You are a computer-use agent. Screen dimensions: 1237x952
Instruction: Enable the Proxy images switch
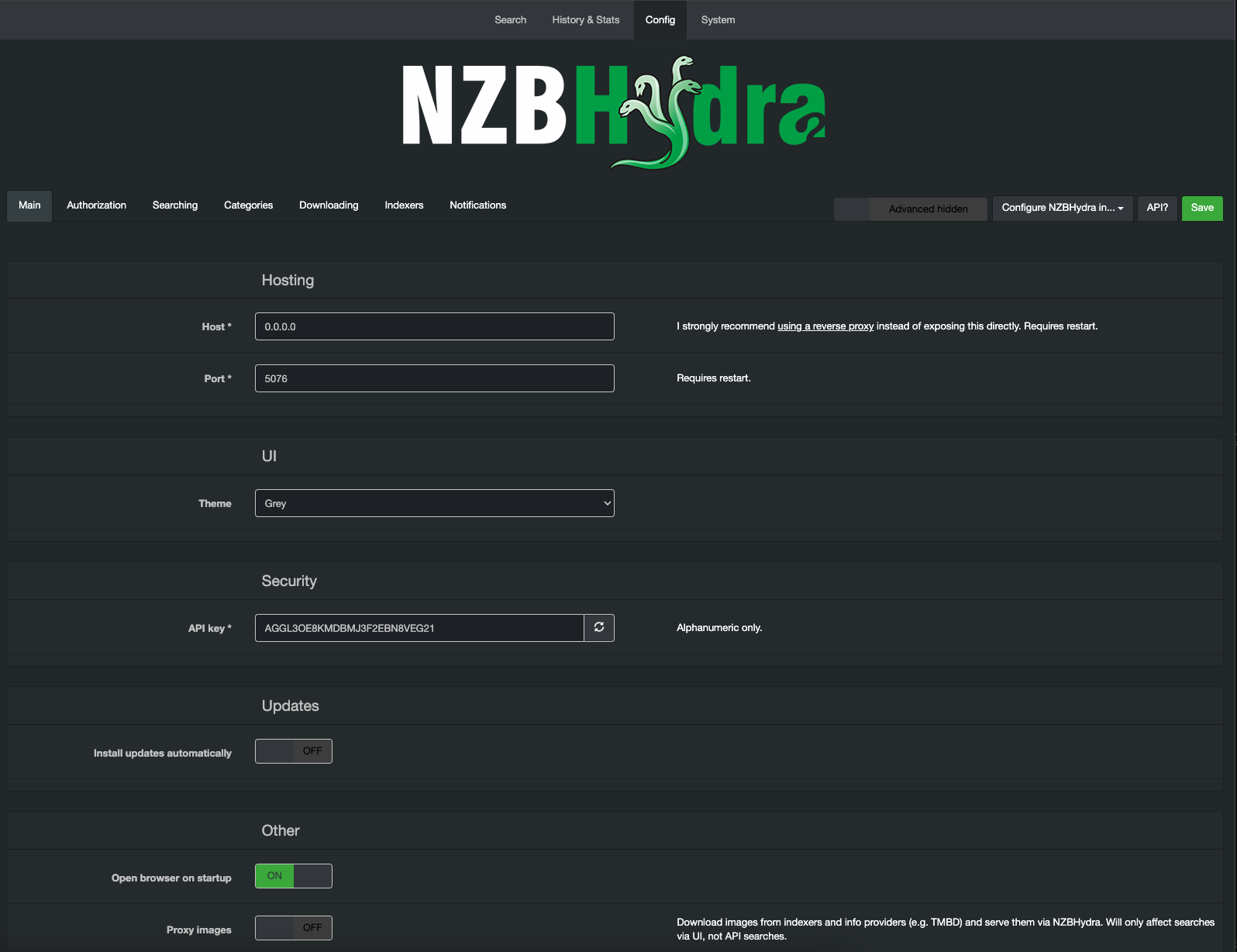point(294,928)
